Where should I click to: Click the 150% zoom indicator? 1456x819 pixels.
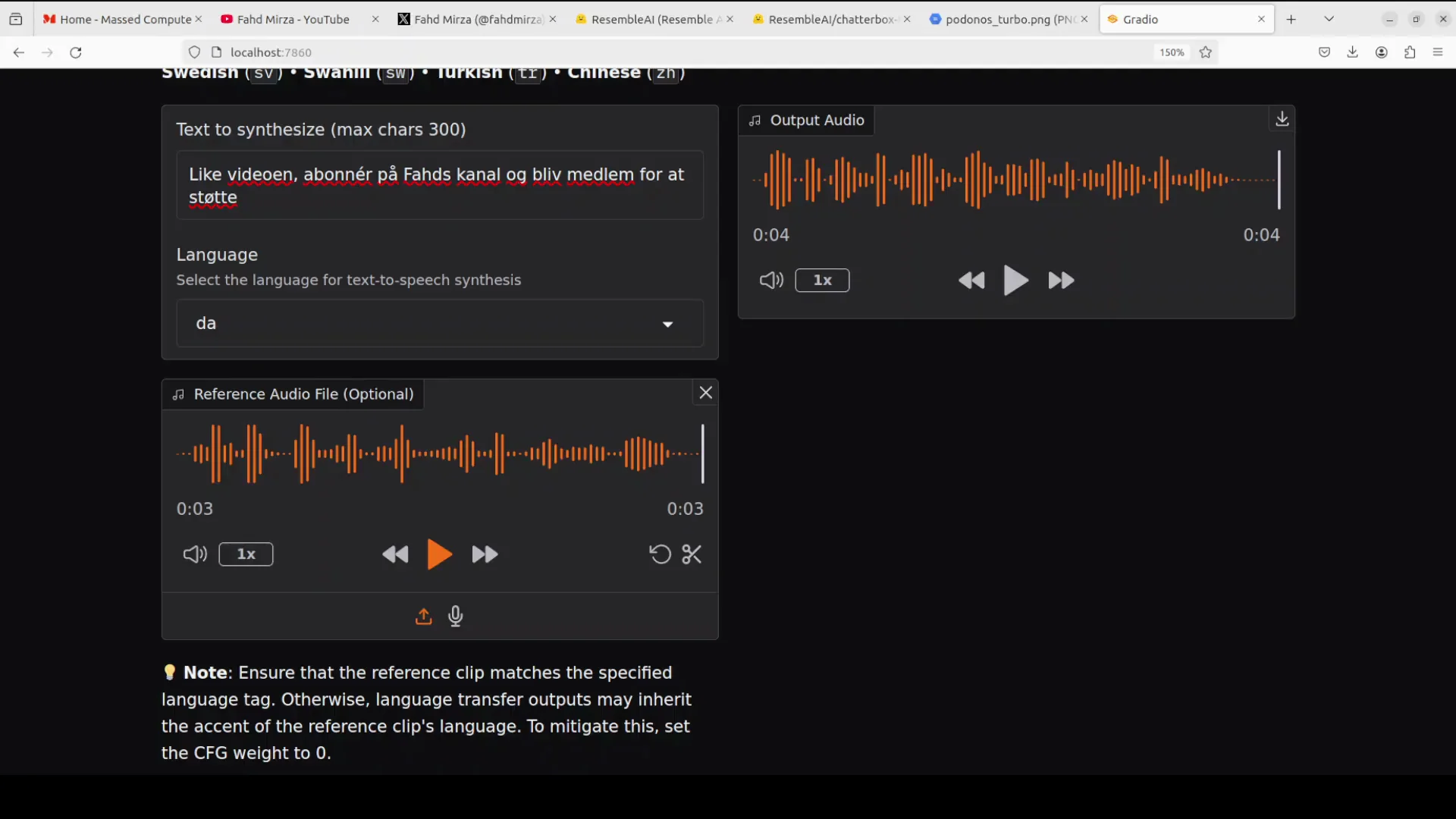[1171, 52]
